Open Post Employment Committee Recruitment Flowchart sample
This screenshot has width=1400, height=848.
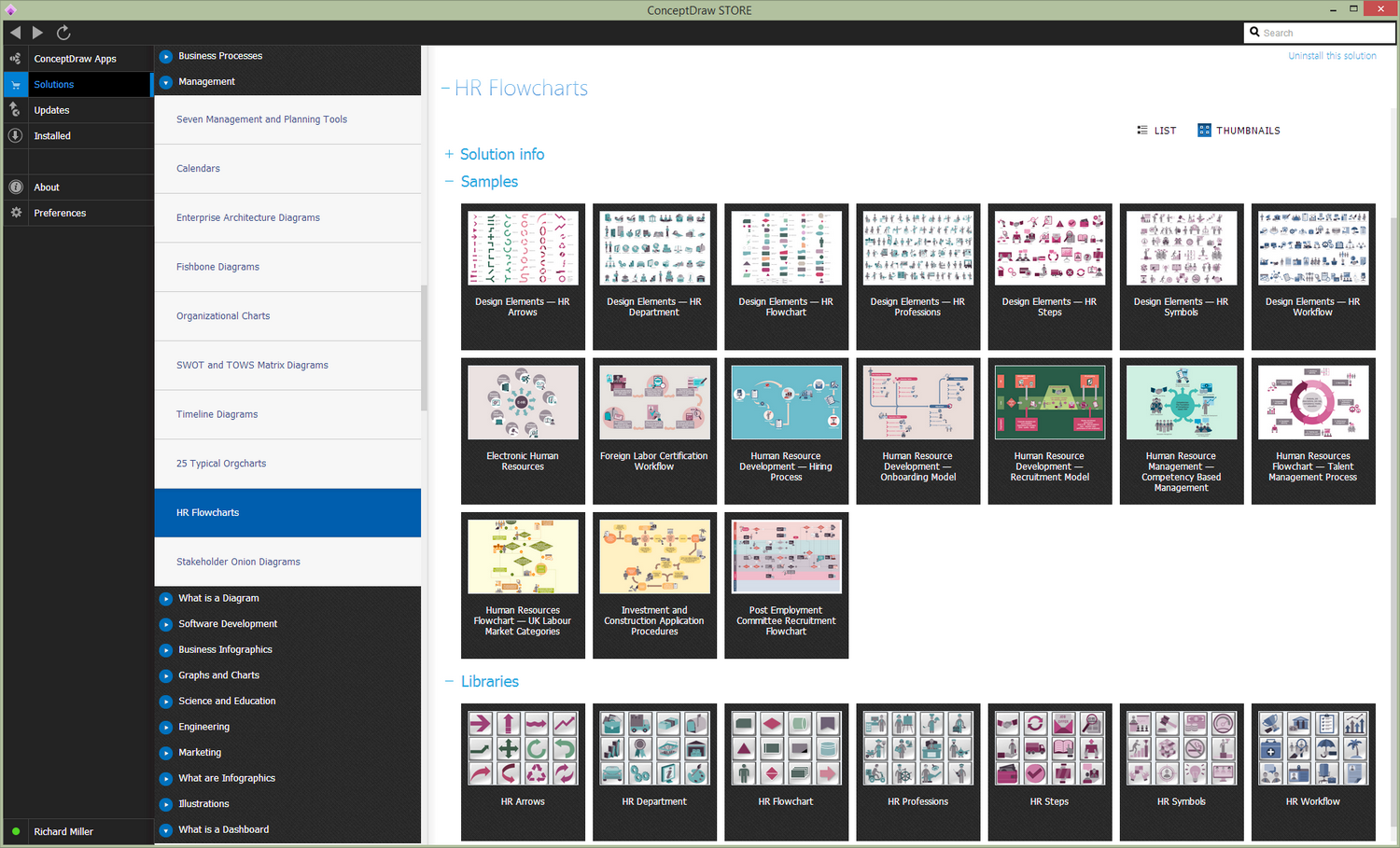click(786, 585)
